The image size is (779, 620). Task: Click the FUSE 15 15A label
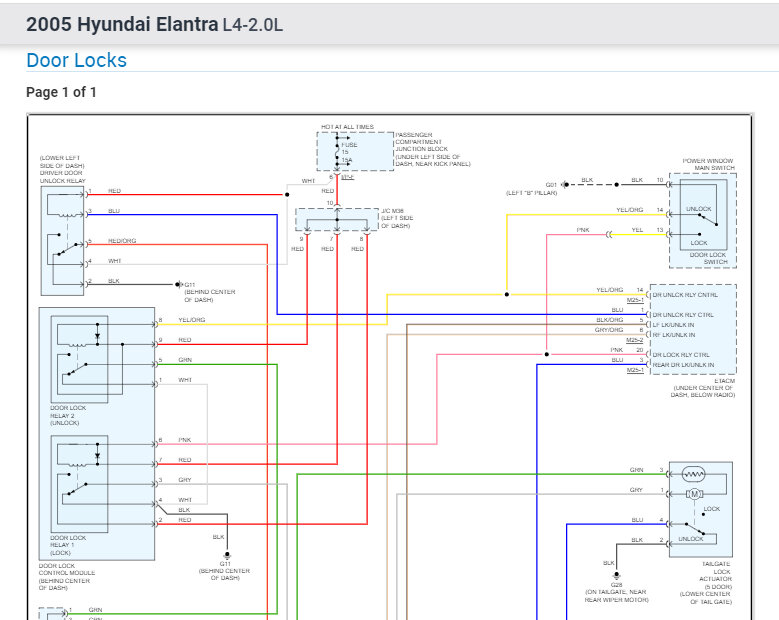click(x=349, y=152)
